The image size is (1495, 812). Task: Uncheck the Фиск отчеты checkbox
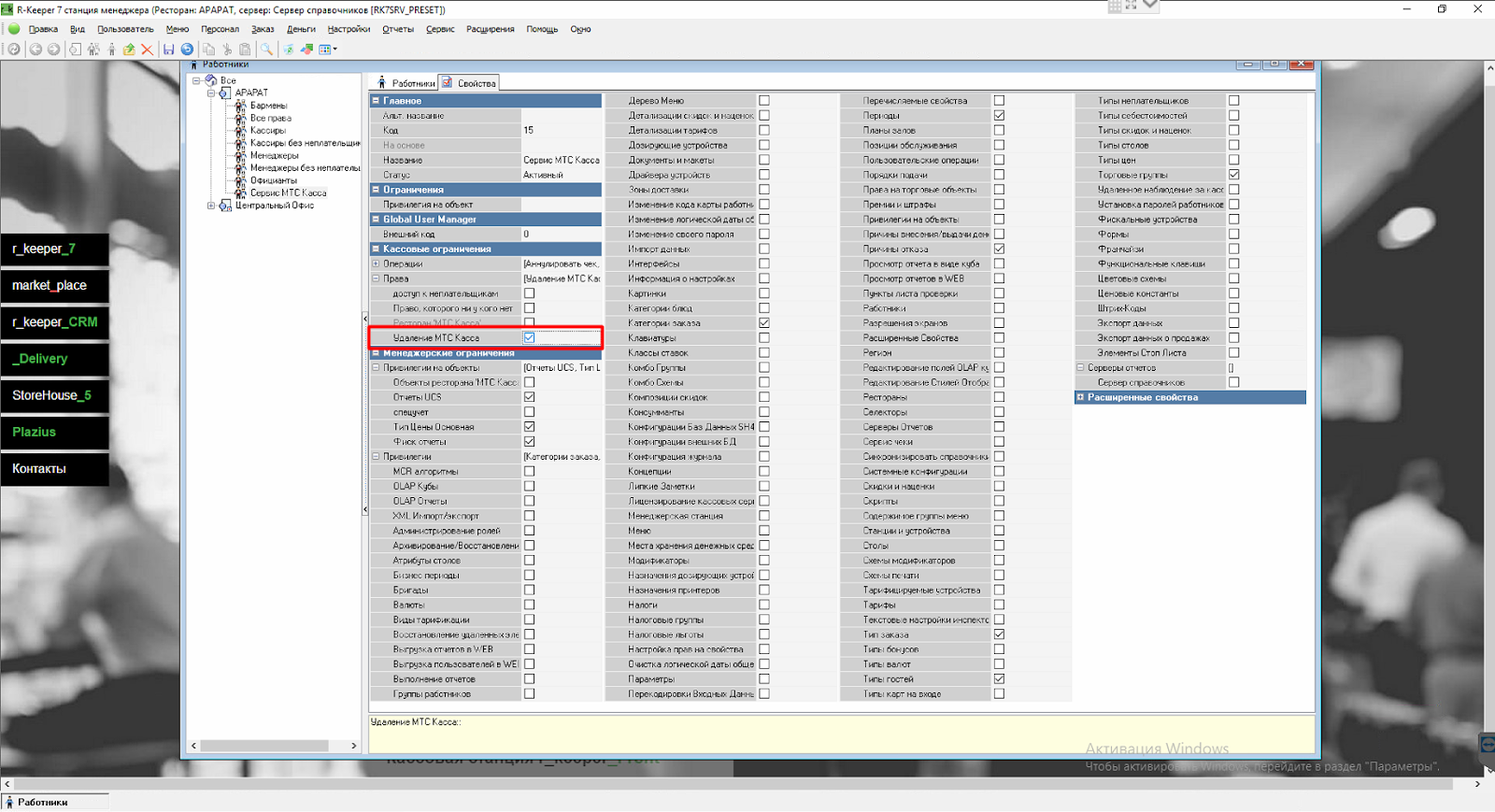tap(530, 442)
